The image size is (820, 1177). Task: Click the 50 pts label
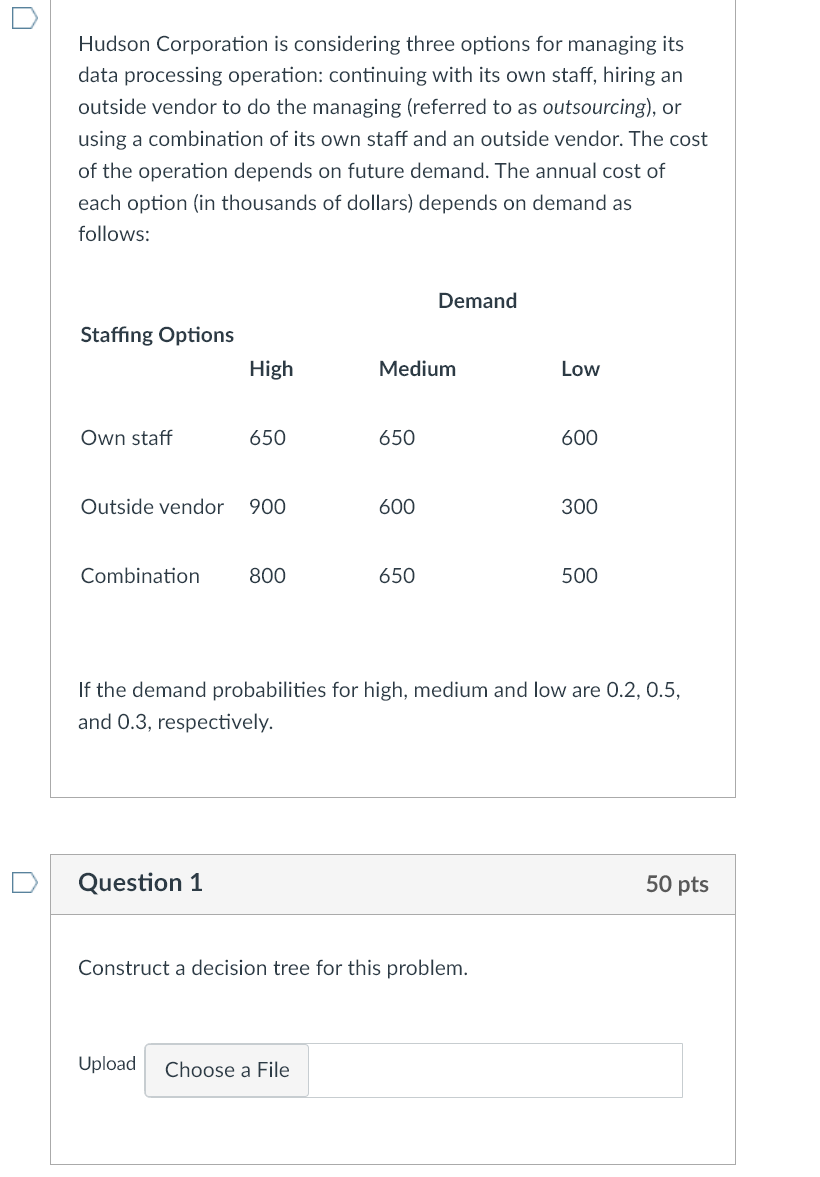pos(677,884)
